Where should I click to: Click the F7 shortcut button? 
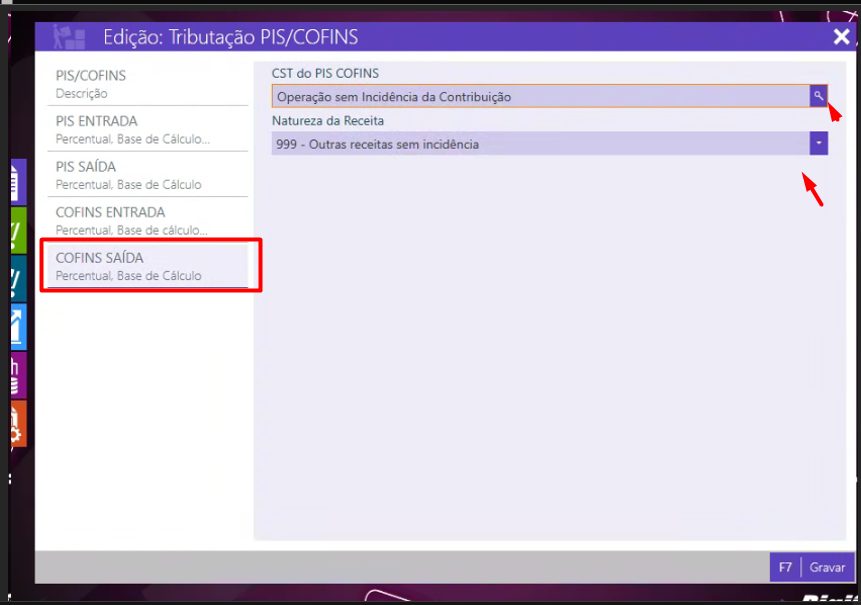click(785, 567)
